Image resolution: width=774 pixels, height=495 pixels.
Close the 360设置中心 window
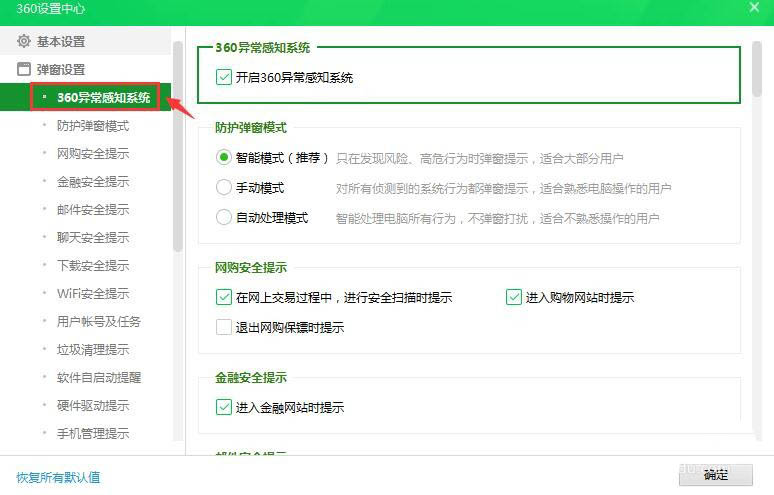(754, 8)
